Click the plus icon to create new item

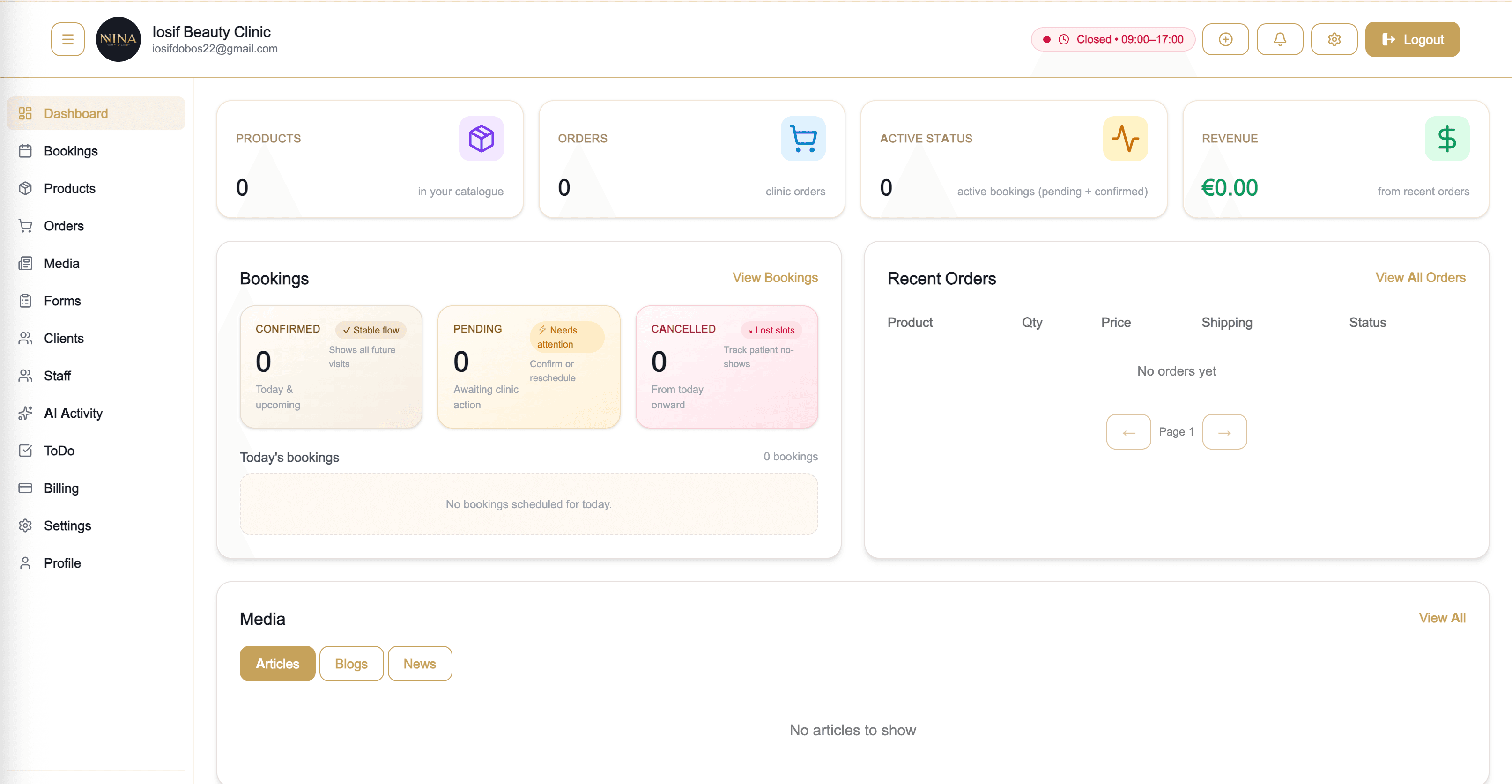1225,39
